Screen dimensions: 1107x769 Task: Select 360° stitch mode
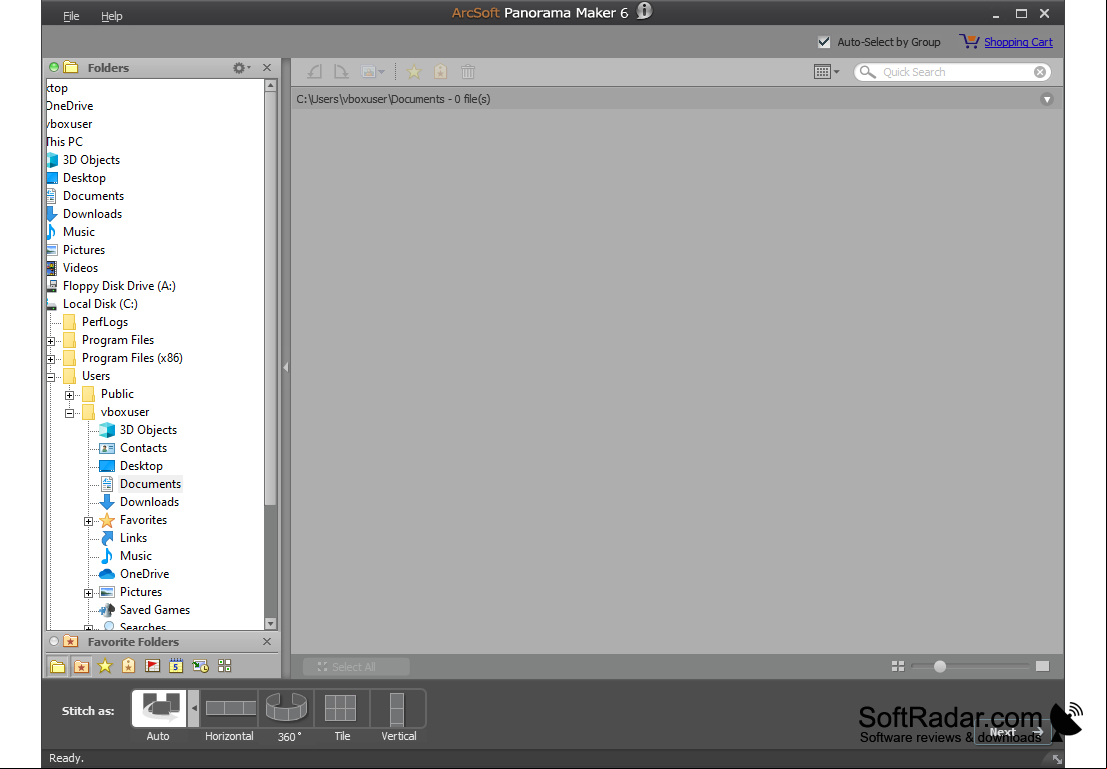click(287, 708)
